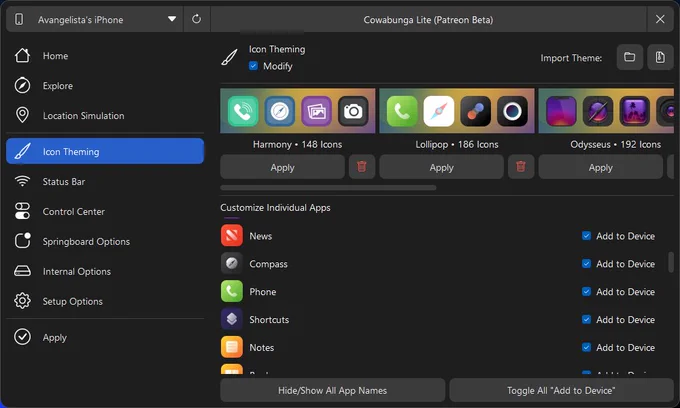Click the compass Explore icon
Screen dimensions: 680x408
[22, 85]
